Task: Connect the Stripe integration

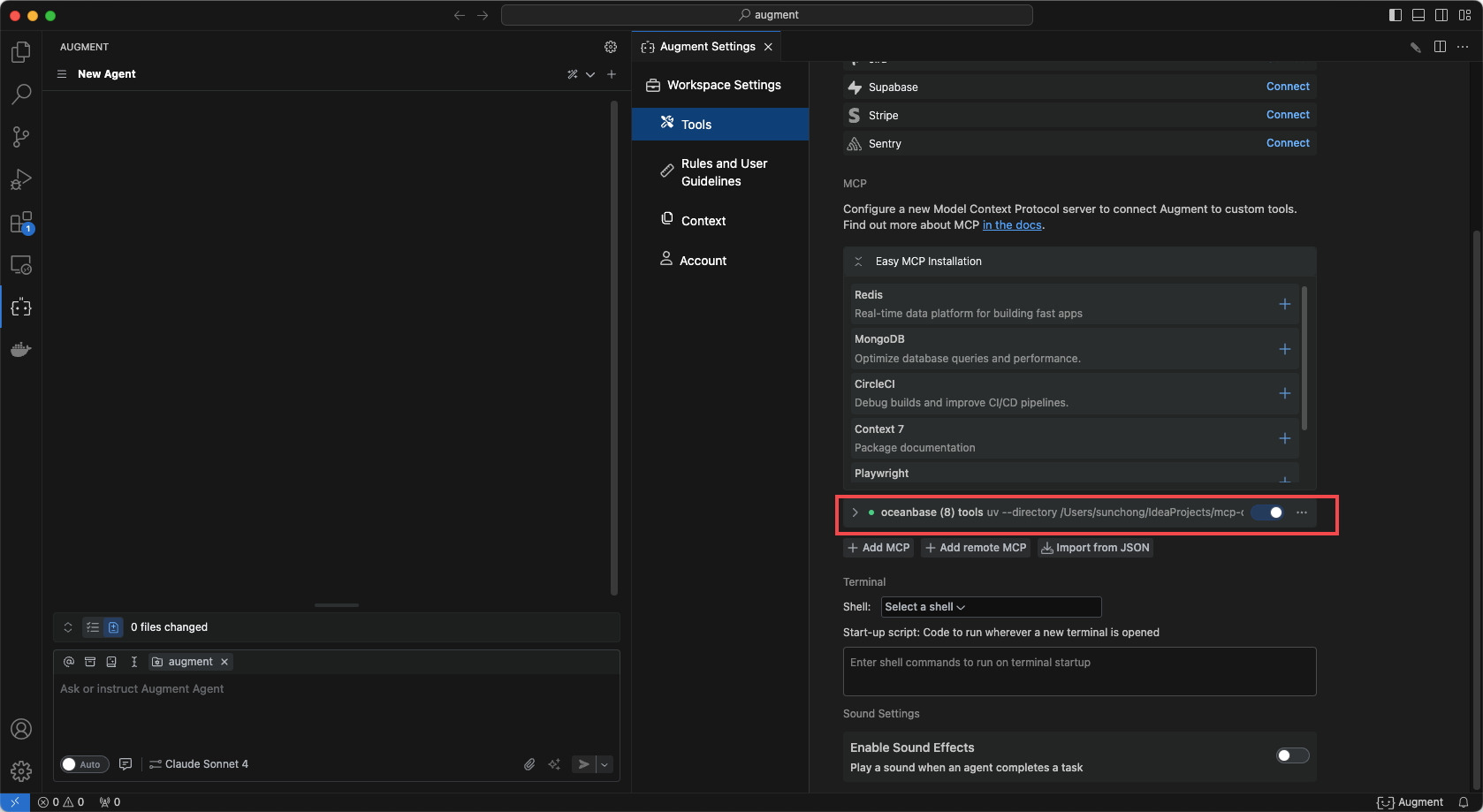Action: point(1287,115)
